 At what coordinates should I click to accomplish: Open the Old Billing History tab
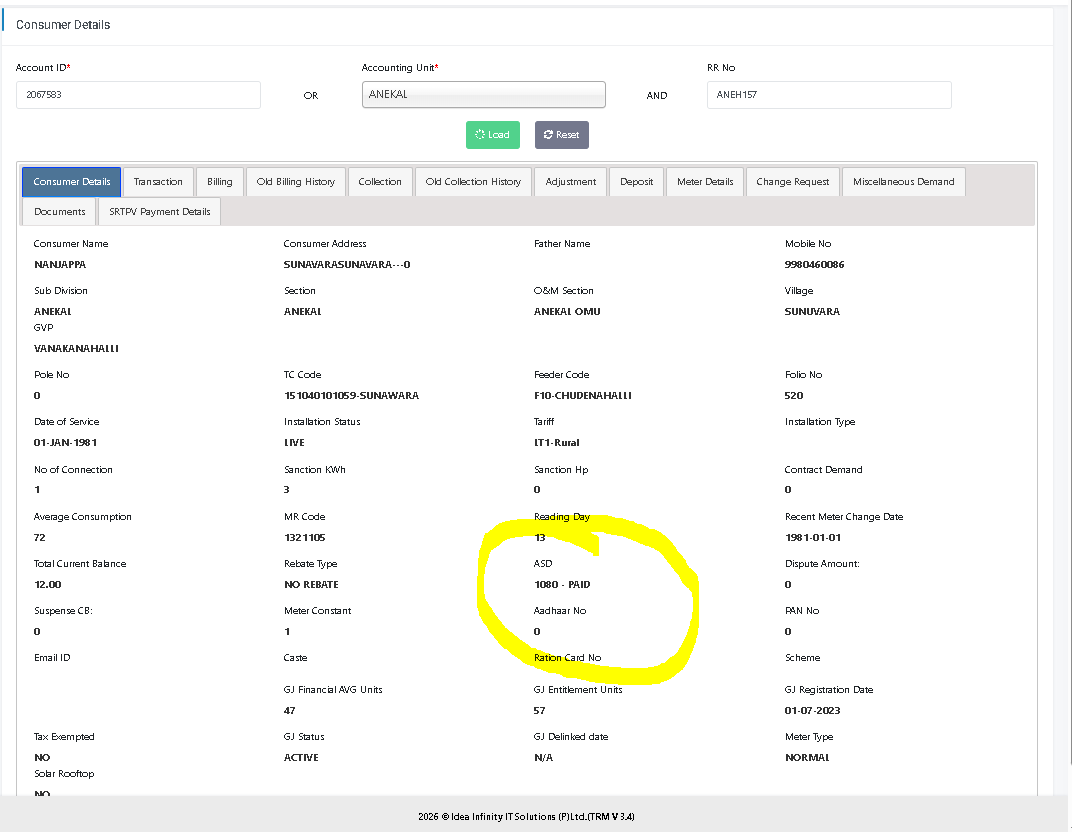tap(295, 182)
